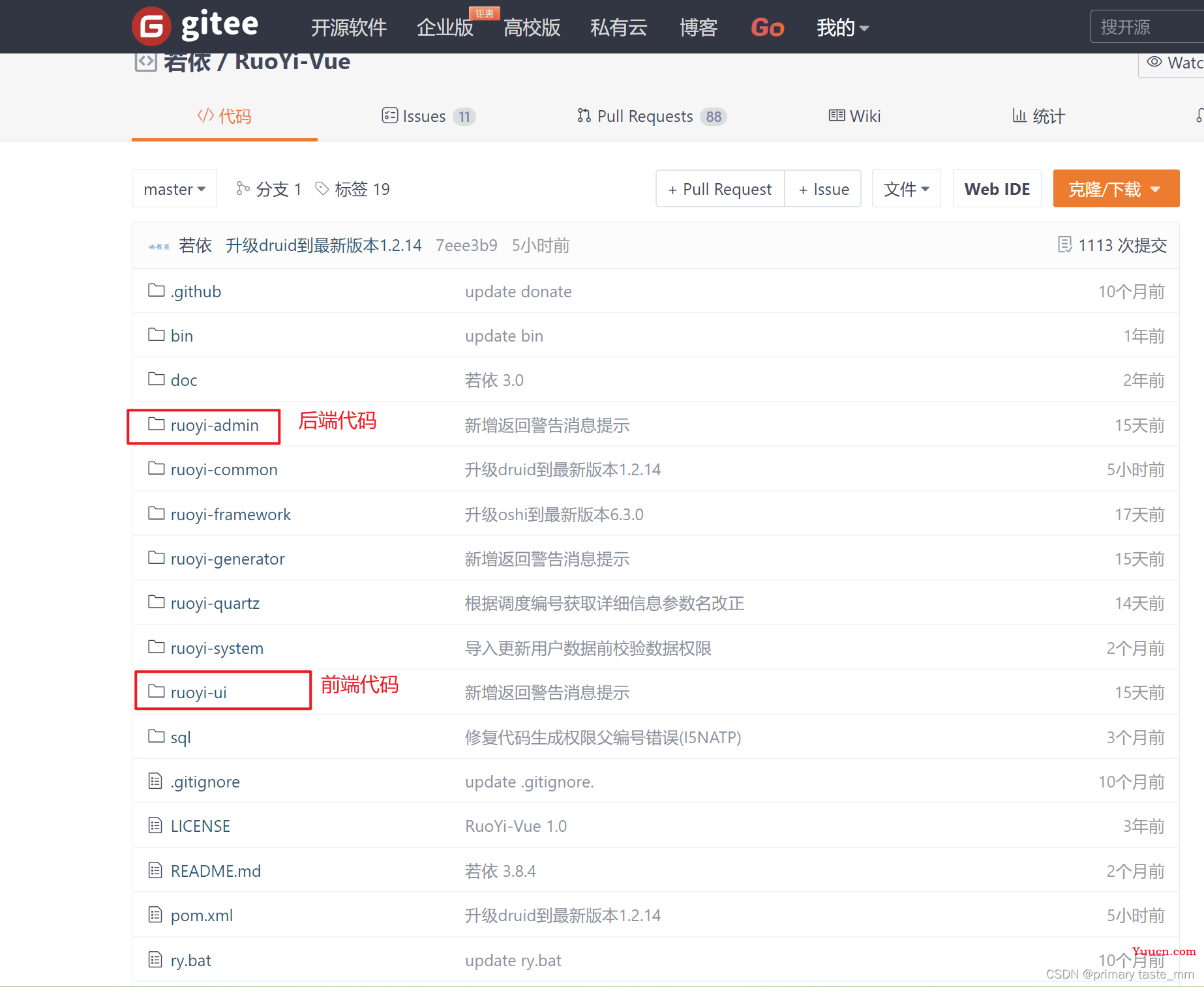
Task: Click the Watch button
Action: (x=1171, y=63)
